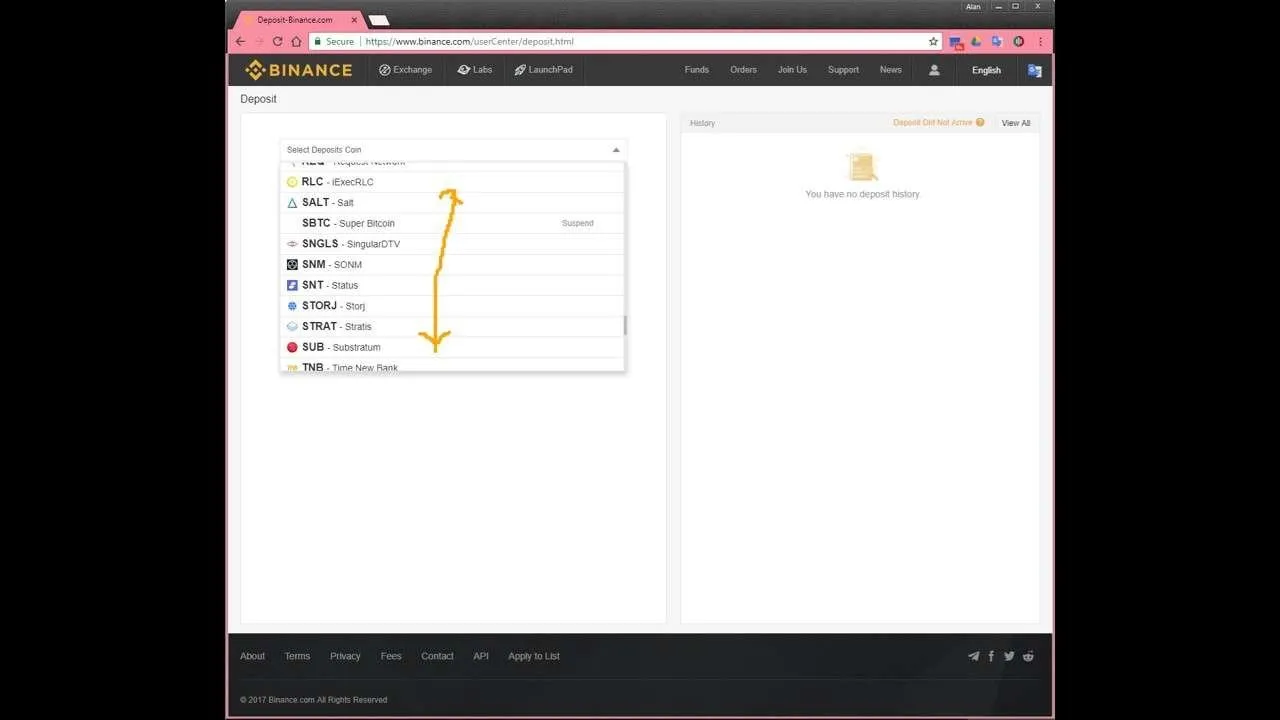Open the Contact footer link
The image size is (1280, 720).
click(x=437, y=656)
